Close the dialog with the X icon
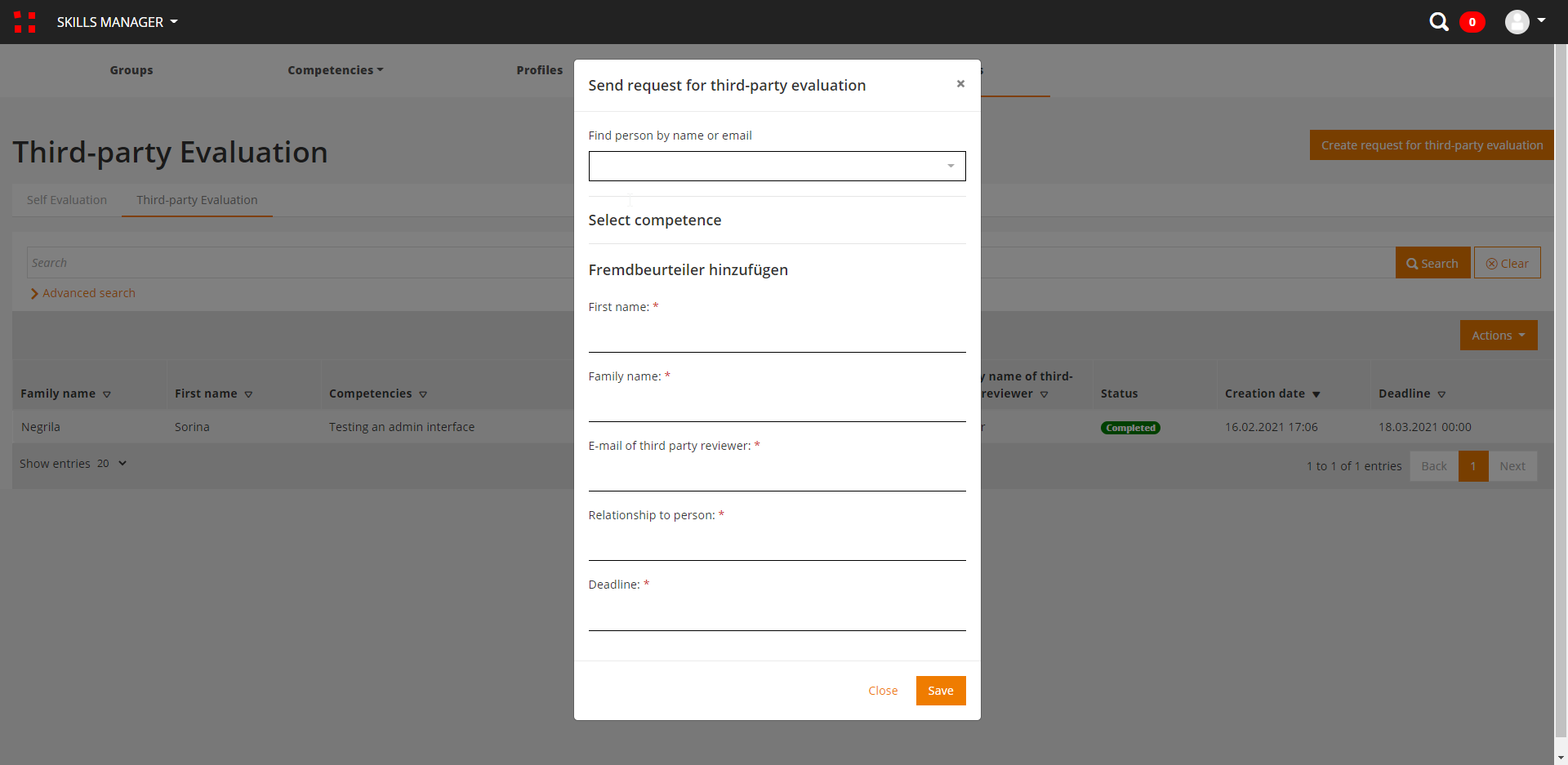This screenshot has width=1568, height=765. tap(960, 83)
